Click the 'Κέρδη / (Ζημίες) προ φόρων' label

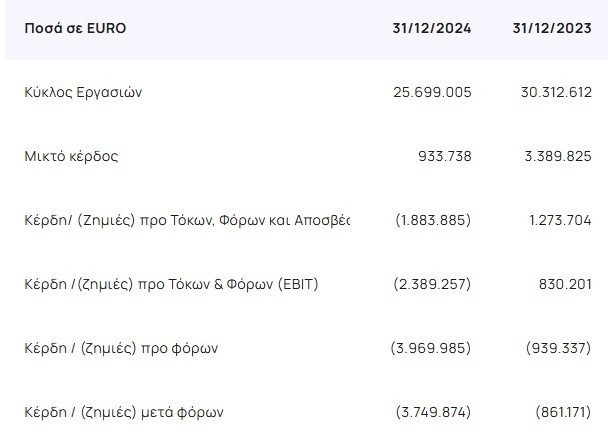(x=121, y=348)
